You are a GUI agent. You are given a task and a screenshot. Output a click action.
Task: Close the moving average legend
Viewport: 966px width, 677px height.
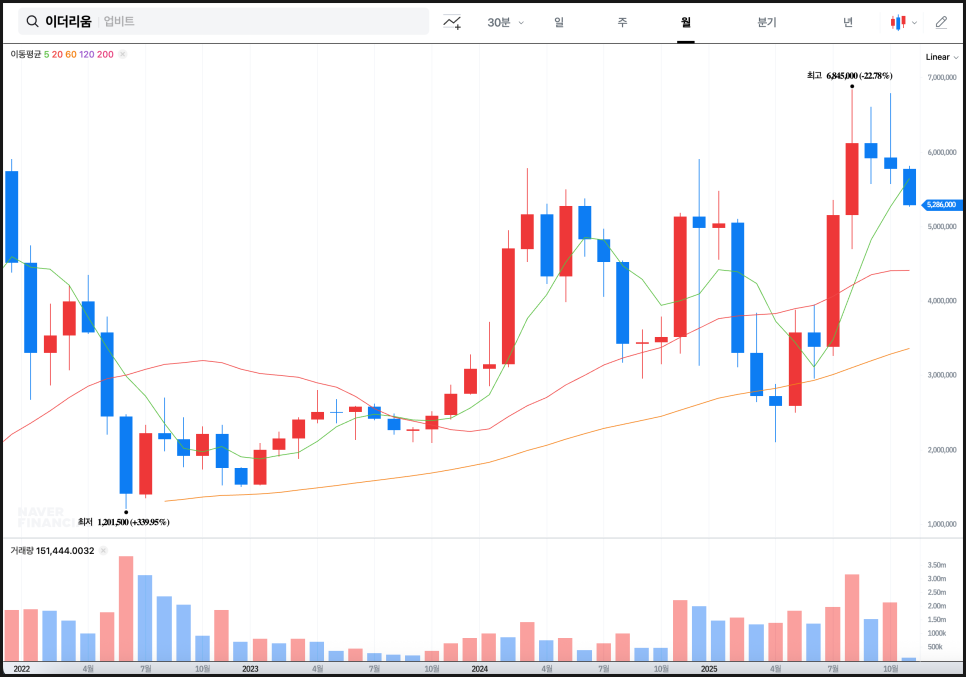[x=122, y=54]
